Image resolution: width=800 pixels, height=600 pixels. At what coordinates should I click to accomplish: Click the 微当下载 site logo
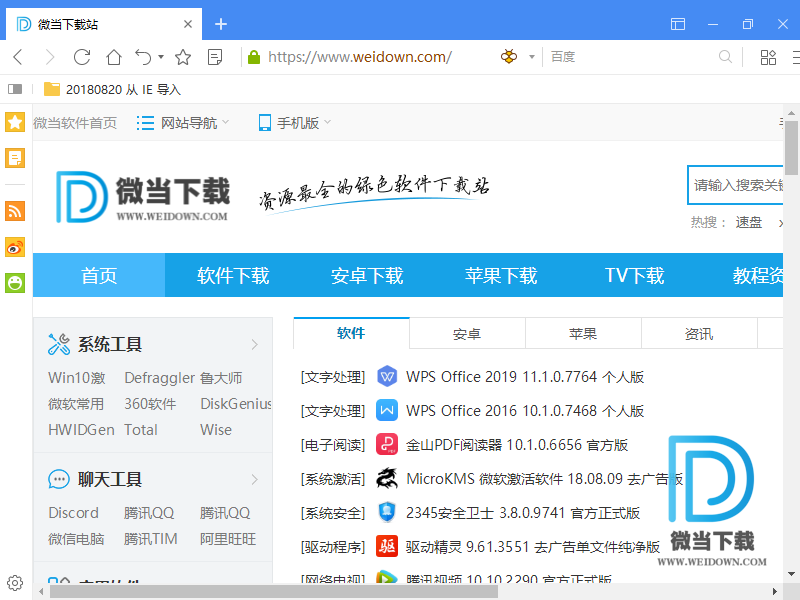(x=143, y=197)
